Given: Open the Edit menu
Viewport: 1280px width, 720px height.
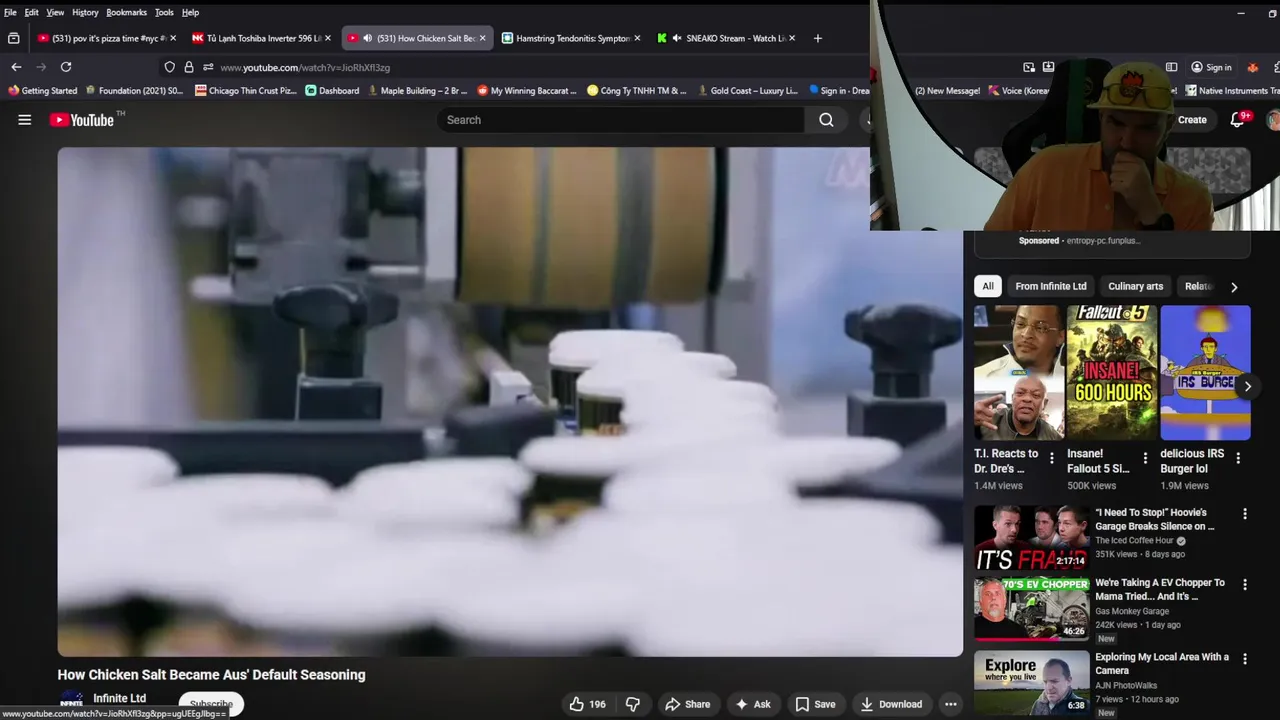Looking at the screenshot, I should 32,12.
